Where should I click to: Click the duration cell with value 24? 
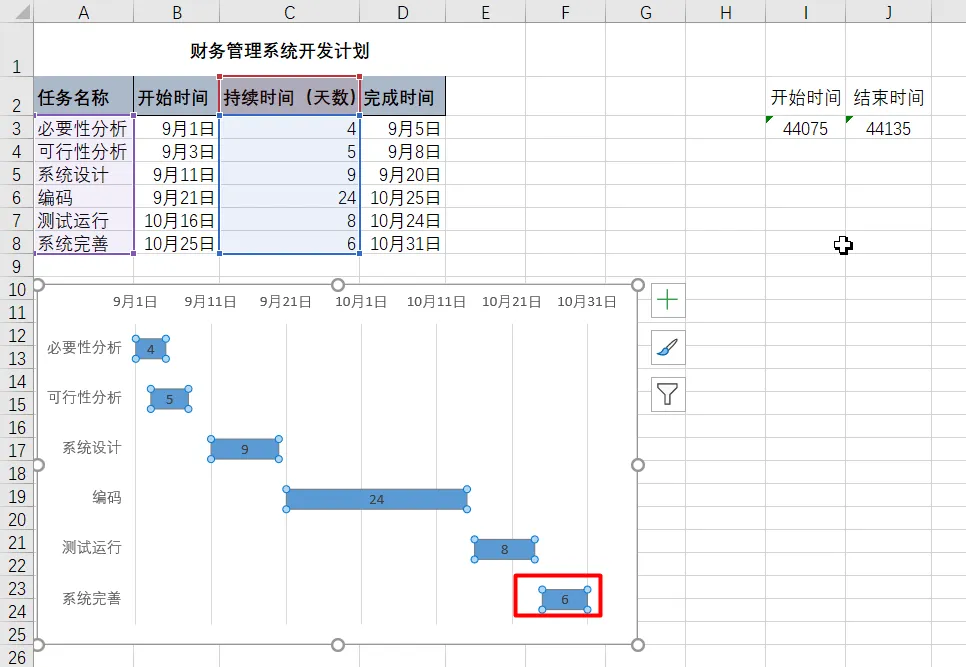pos(290,197)
